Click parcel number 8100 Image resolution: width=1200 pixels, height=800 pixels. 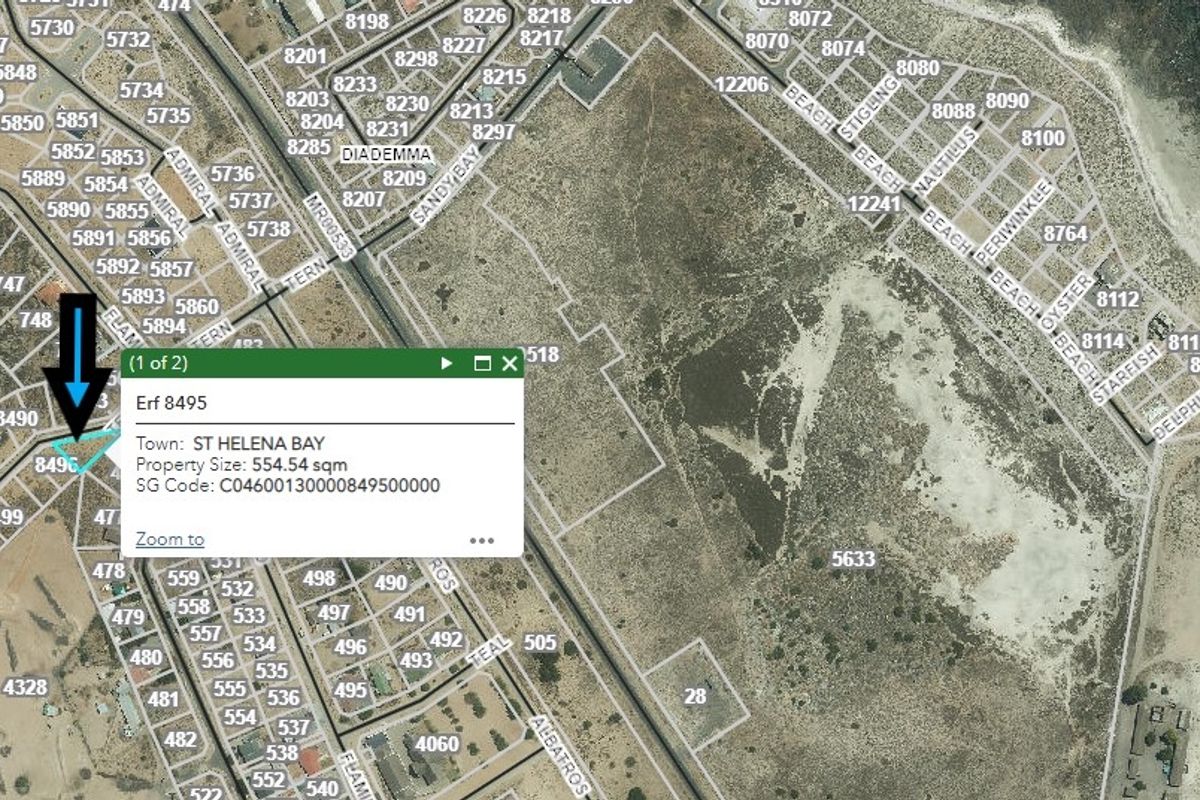coord(1044,137)
